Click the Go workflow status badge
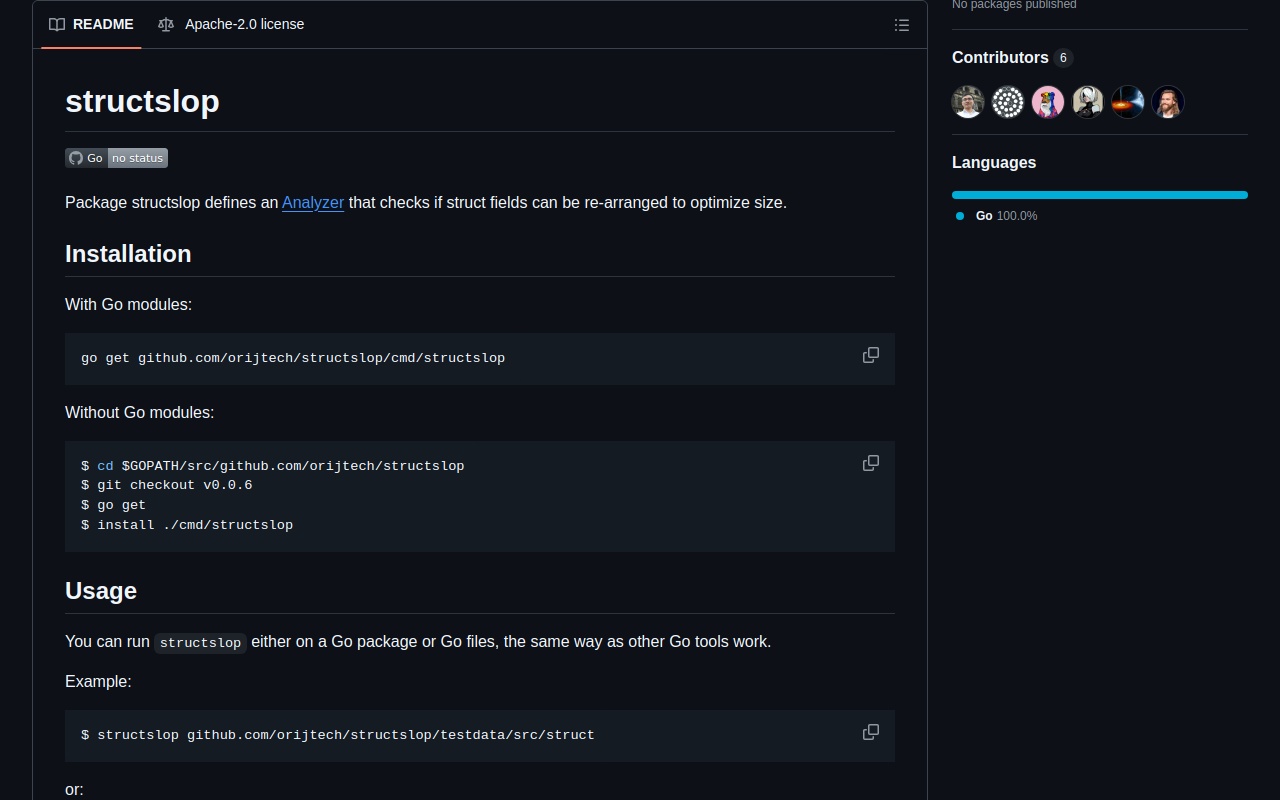The height and width of the screenshot is (800, 1280). pyautogui.click(x=116, y=158)
